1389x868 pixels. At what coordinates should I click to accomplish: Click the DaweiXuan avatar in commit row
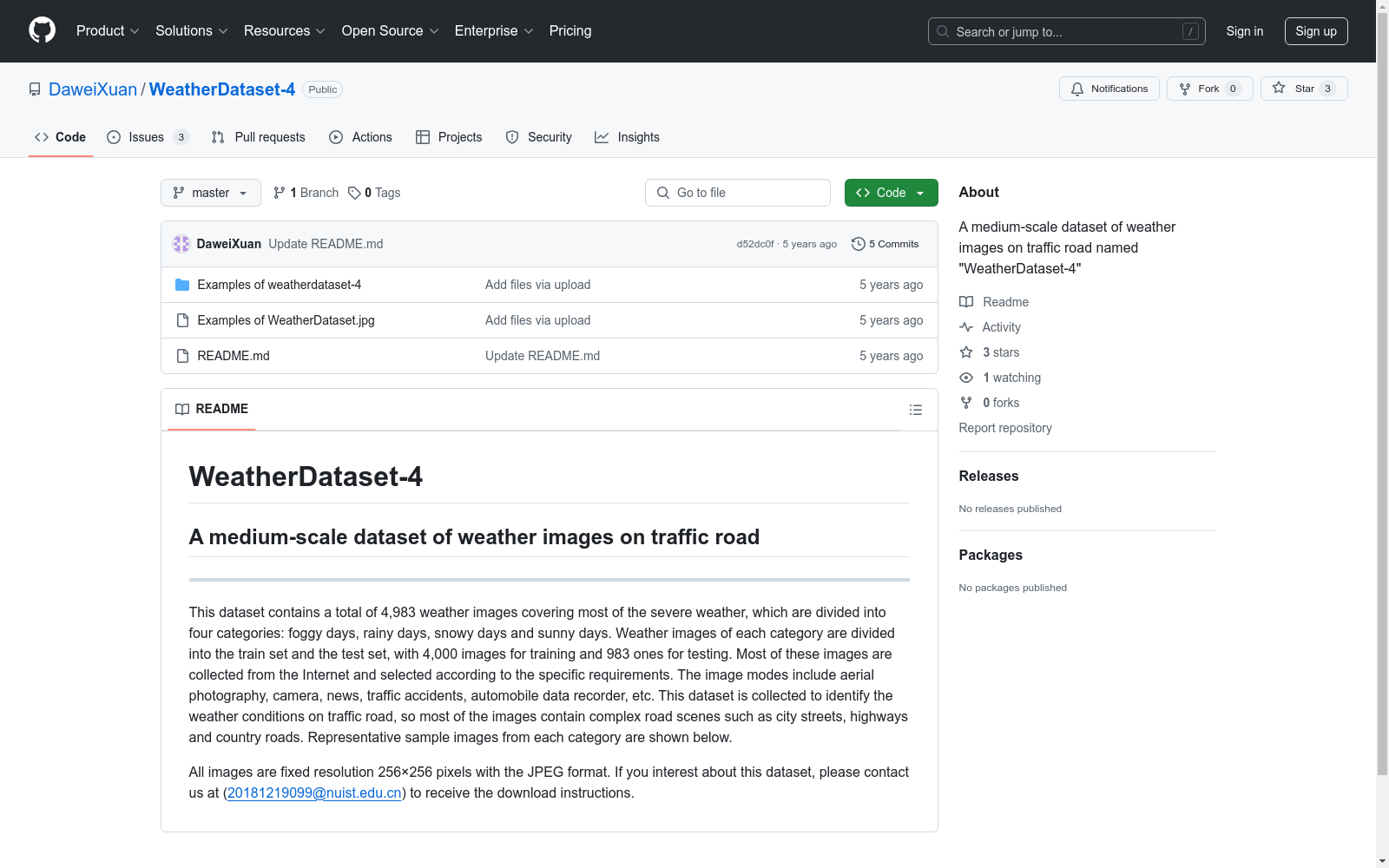(181, 244)
